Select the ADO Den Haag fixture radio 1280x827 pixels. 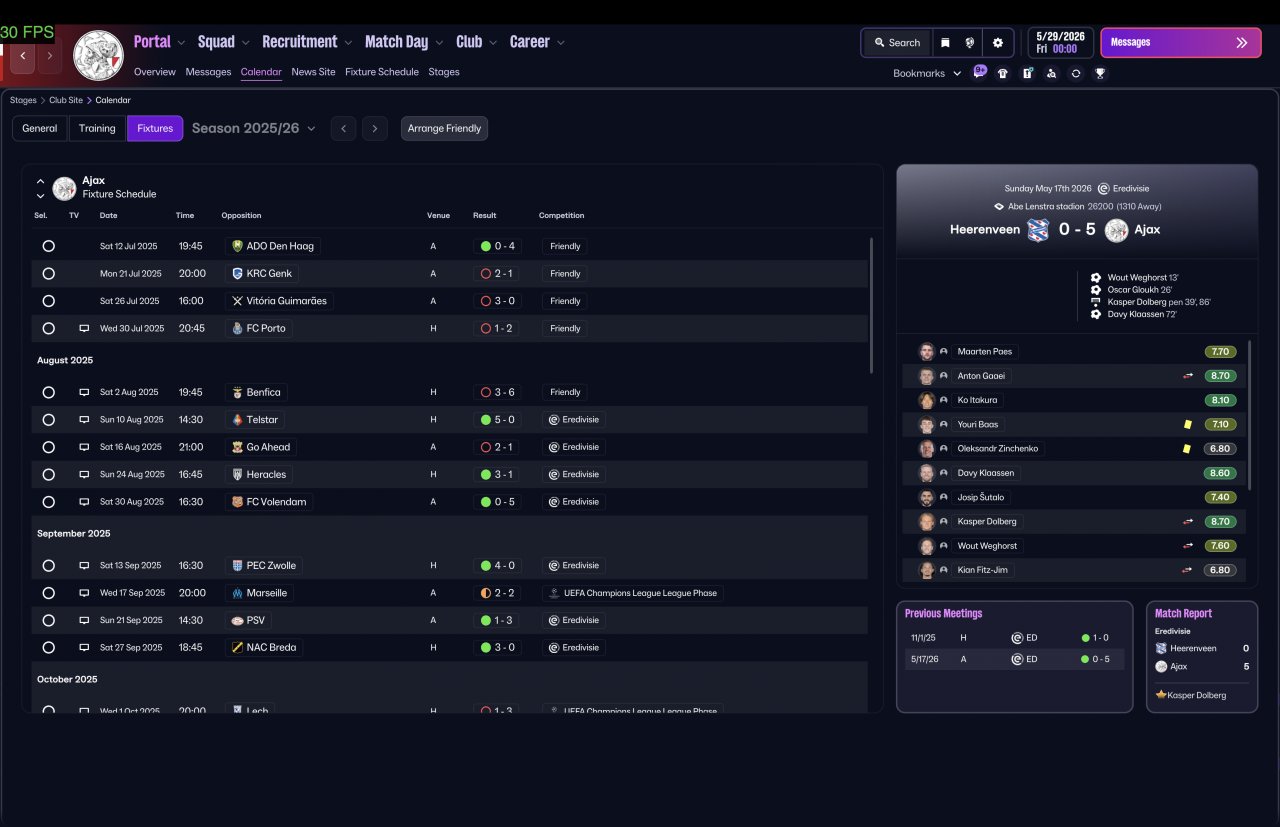coord(48,246)
